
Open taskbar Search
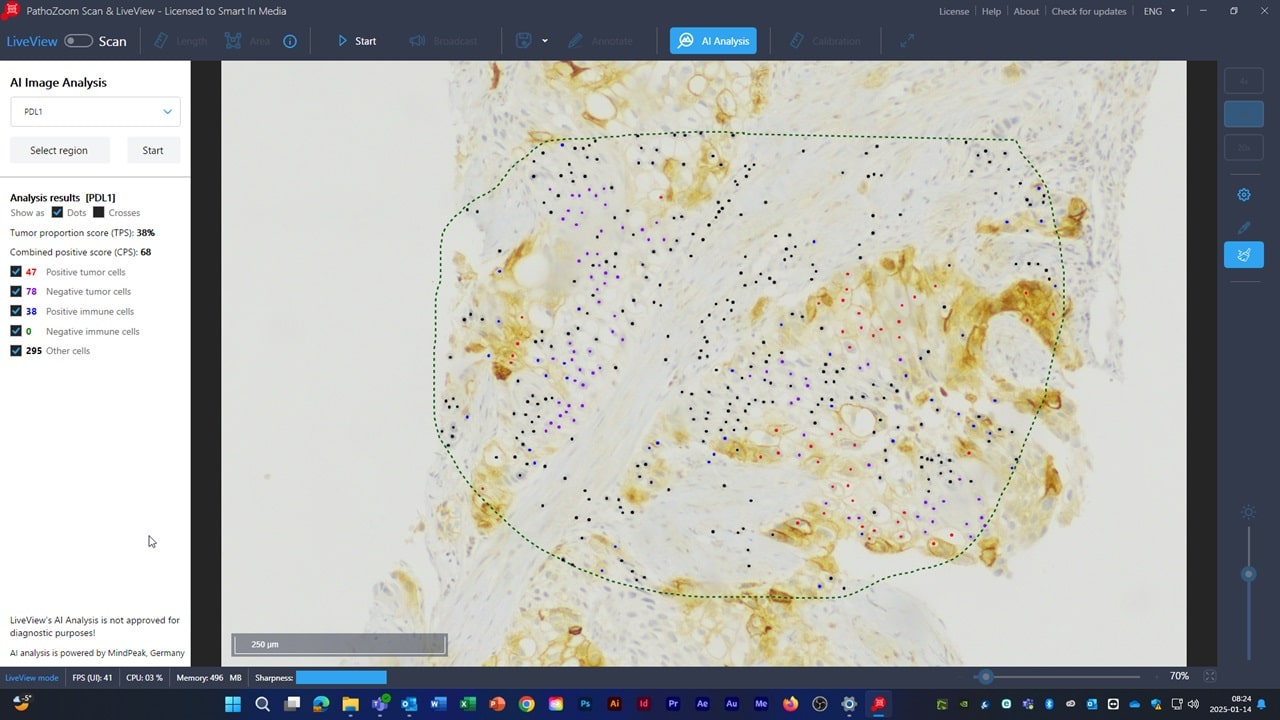point(262,704)
